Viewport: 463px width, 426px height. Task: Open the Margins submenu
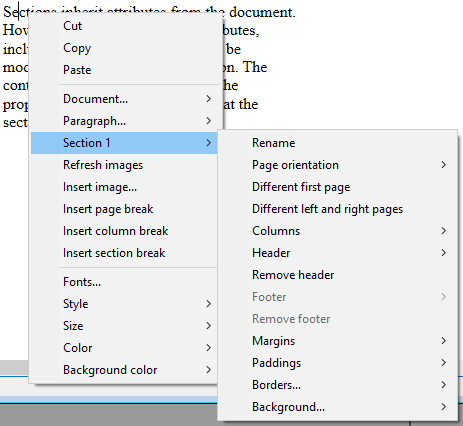point(337,341)
